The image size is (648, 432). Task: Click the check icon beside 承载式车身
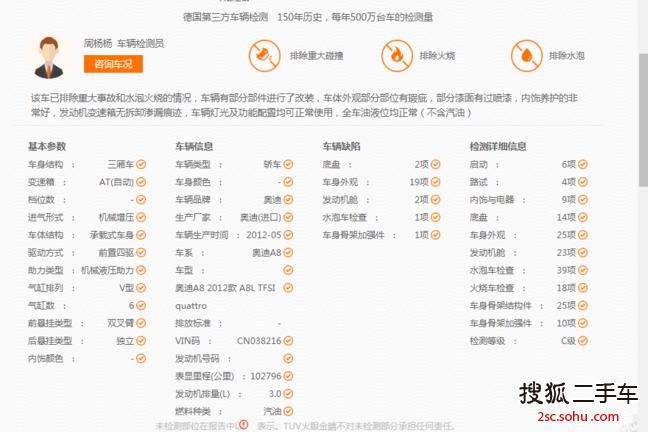[141, 235]
